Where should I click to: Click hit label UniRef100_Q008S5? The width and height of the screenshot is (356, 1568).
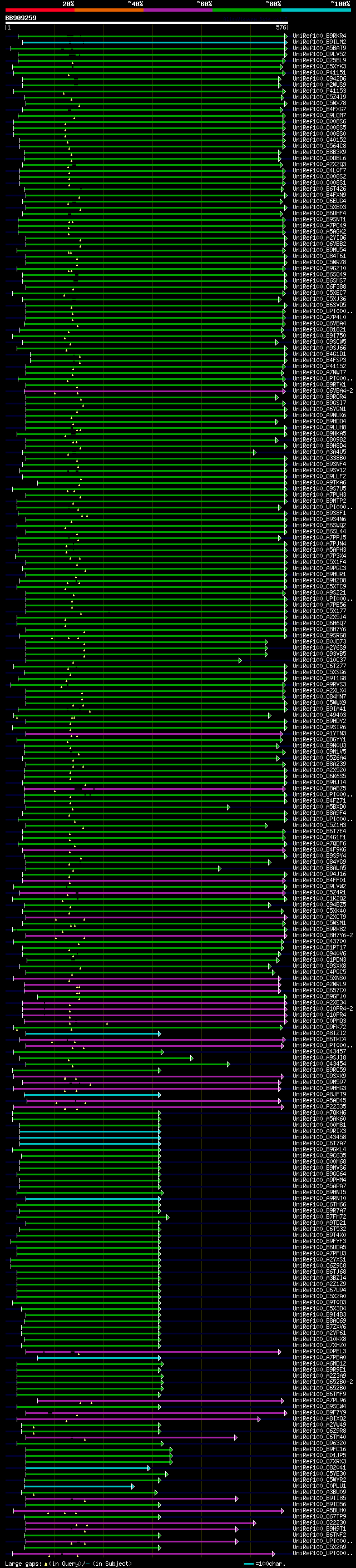[319, 128]
